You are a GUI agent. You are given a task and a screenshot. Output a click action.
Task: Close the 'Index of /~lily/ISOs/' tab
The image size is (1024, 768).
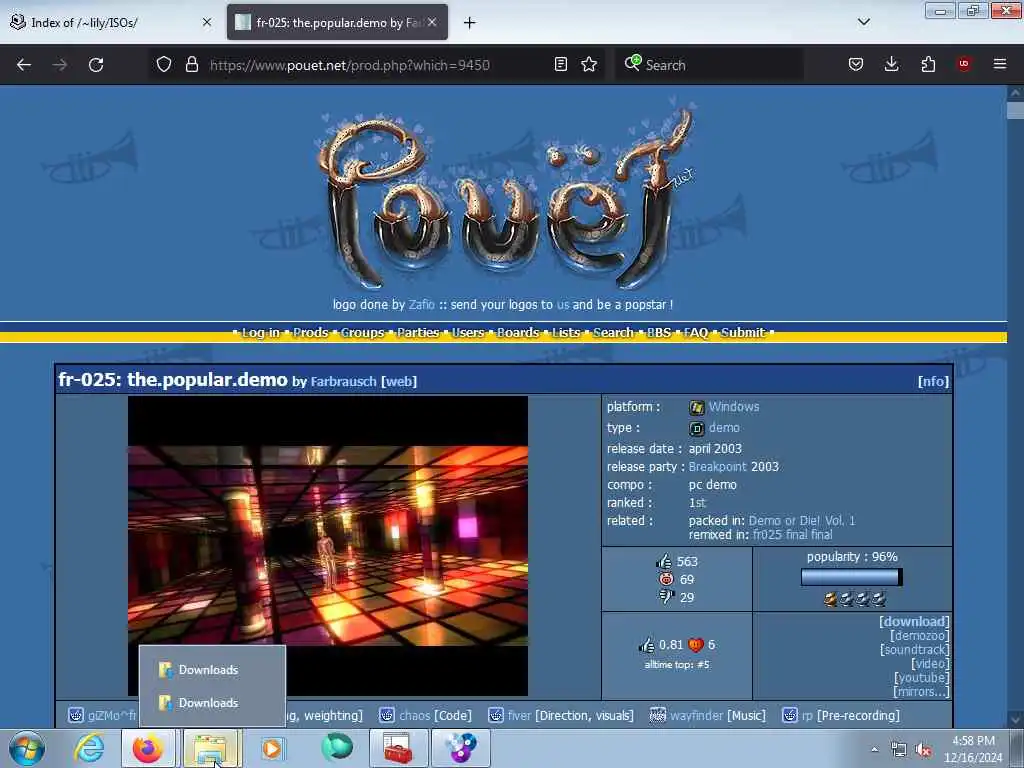click(207, 22)
